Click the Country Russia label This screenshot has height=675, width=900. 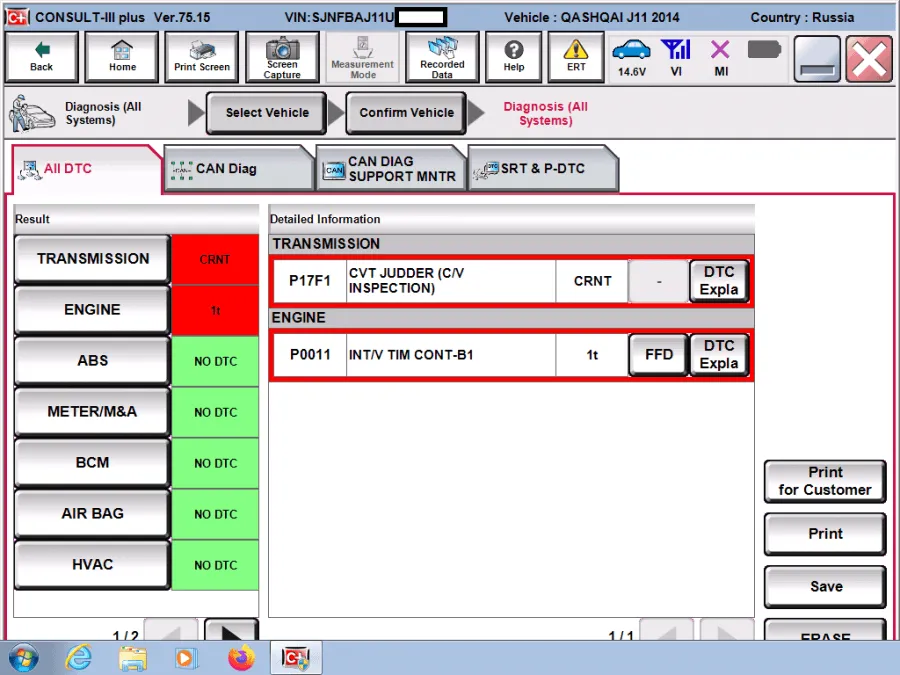802,18
